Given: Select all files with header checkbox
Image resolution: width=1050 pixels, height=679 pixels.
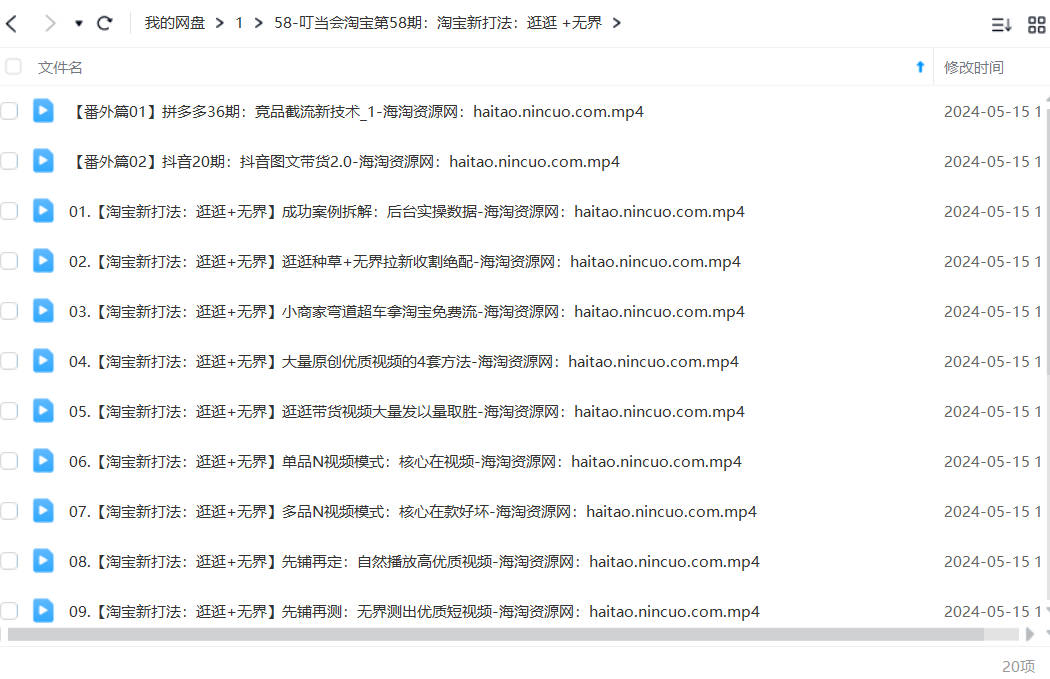Looking at the screenshot, I should point(13,67).
